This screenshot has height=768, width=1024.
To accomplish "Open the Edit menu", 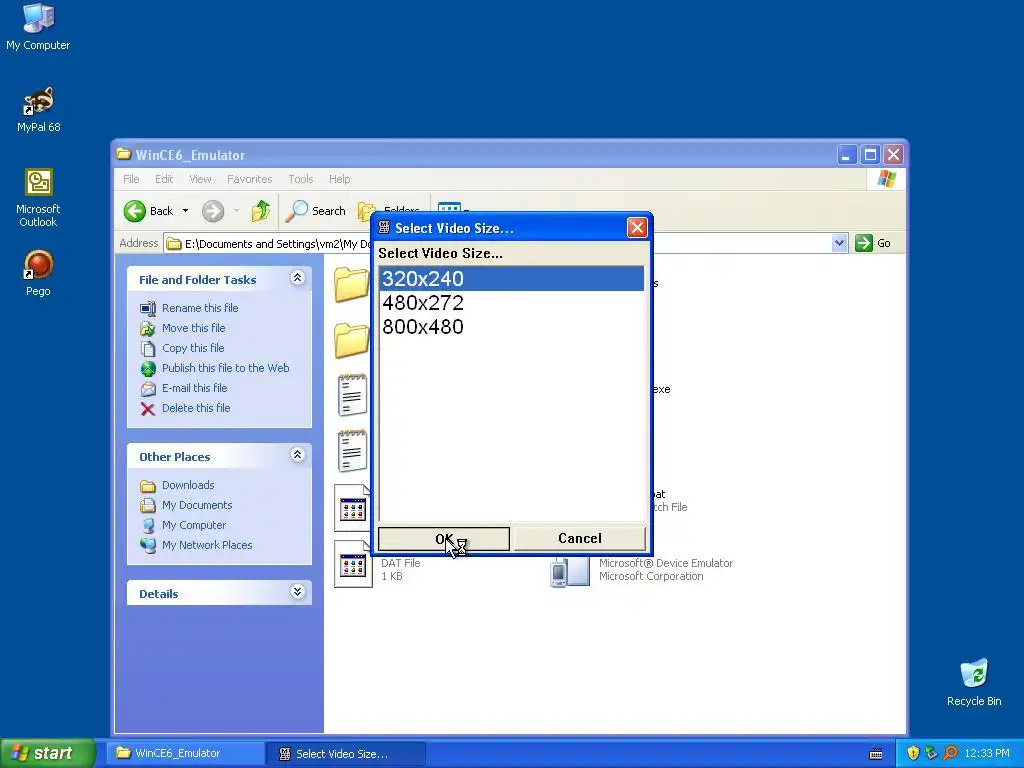I will click(x=164, y=179).
